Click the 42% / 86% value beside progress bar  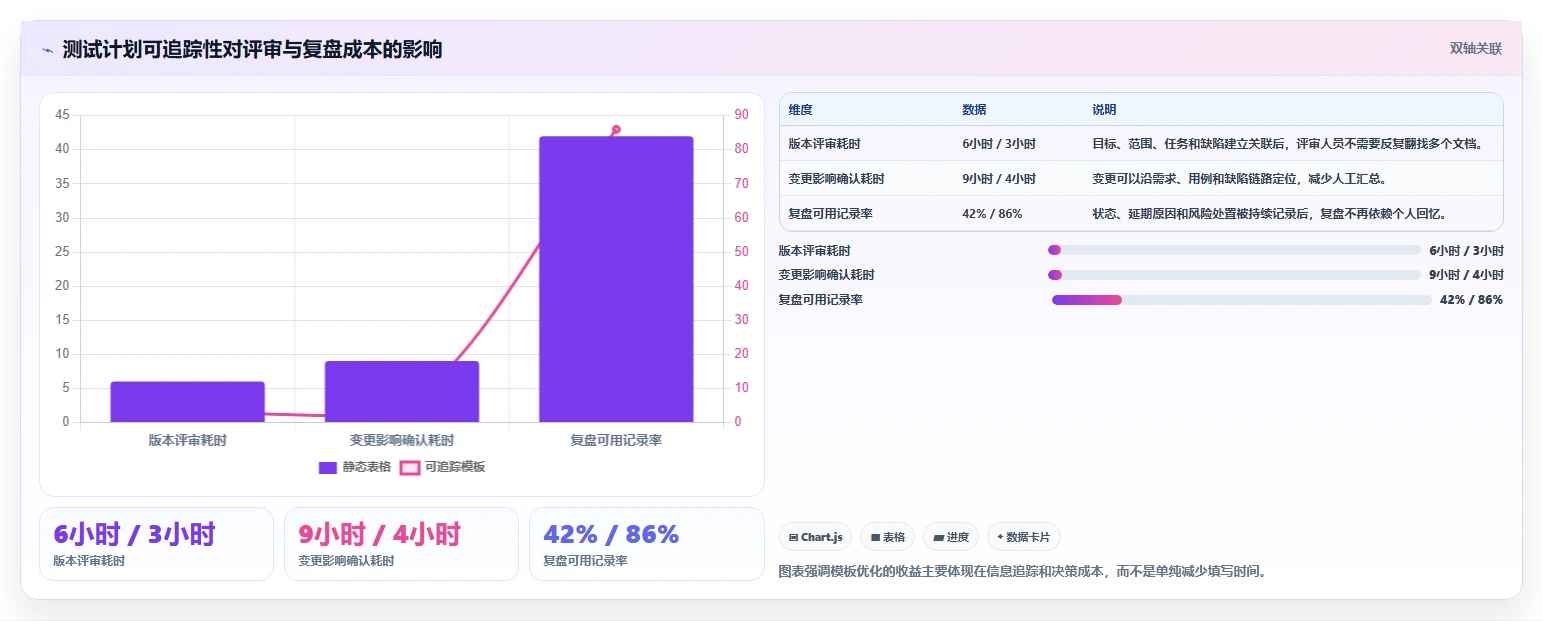coord(1471,300)
